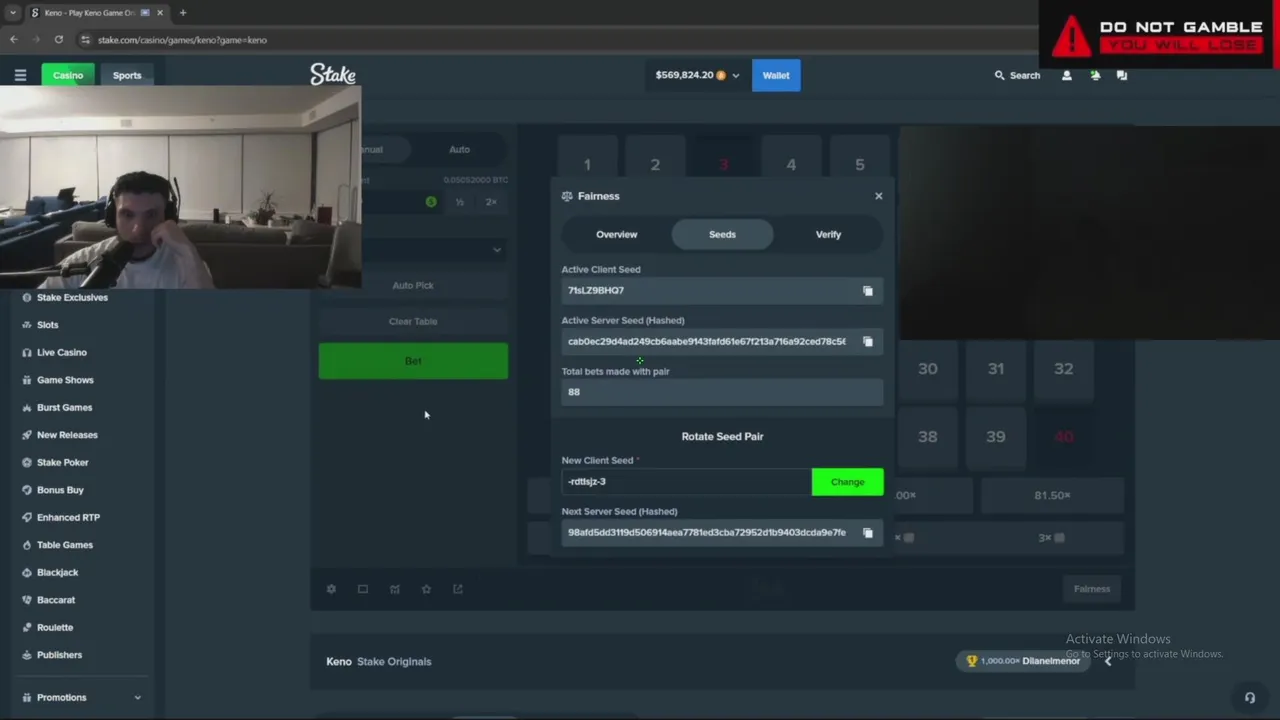Viewport: 1280px width, 720px height.
Task: Select Keno tile number 30
Action: (x=928, y=369)
